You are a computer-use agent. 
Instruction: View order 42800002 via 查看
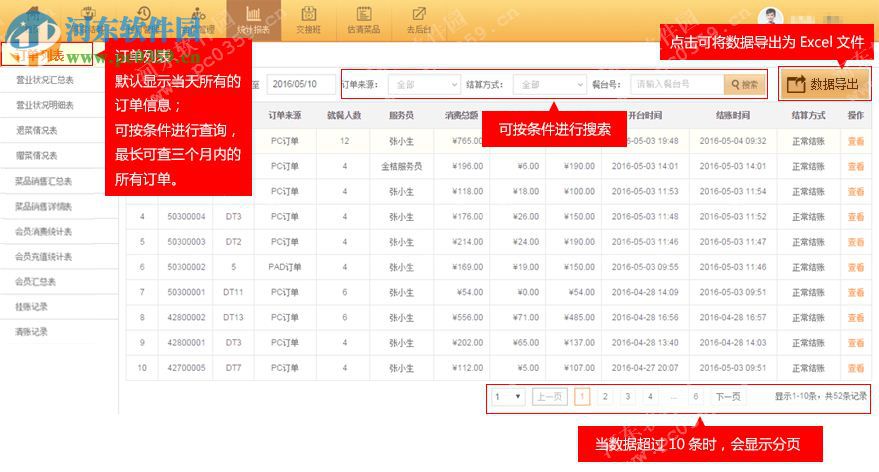[855, 318]
